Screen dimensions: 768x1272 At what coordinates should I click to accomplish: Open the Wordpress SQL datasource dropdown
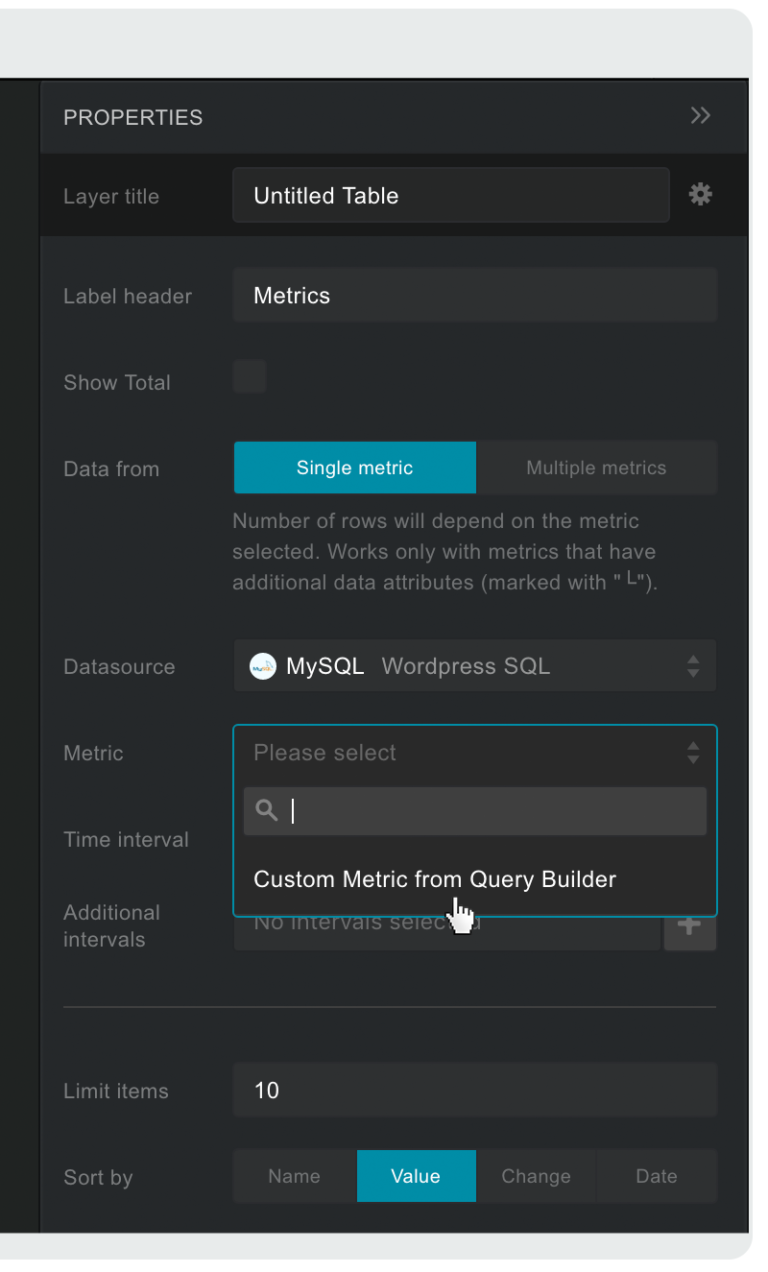point(474,665)
